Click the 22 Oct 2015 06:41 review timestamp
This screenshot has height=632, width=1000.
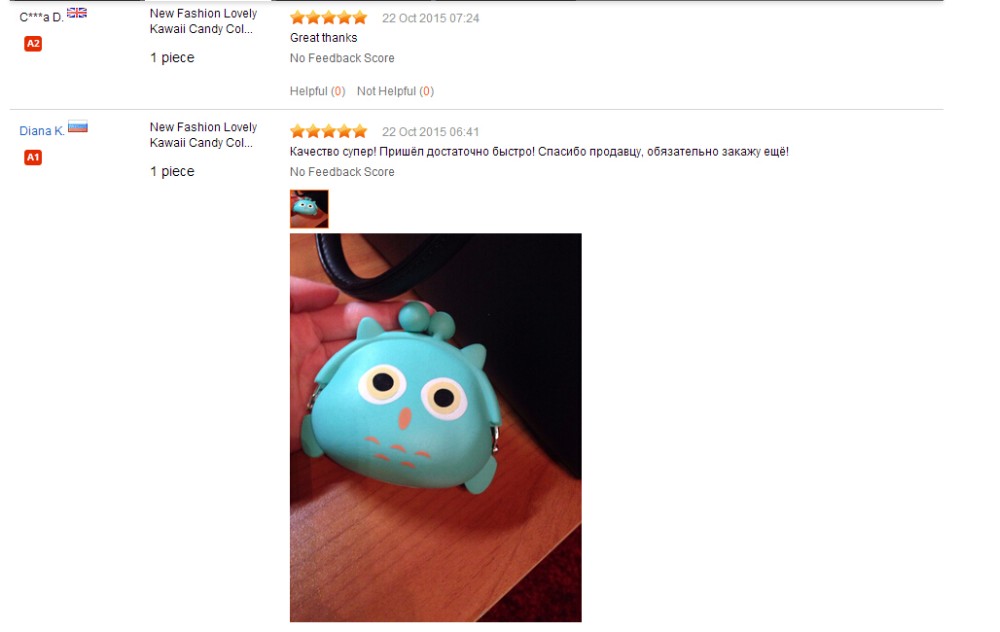[430, 132]
